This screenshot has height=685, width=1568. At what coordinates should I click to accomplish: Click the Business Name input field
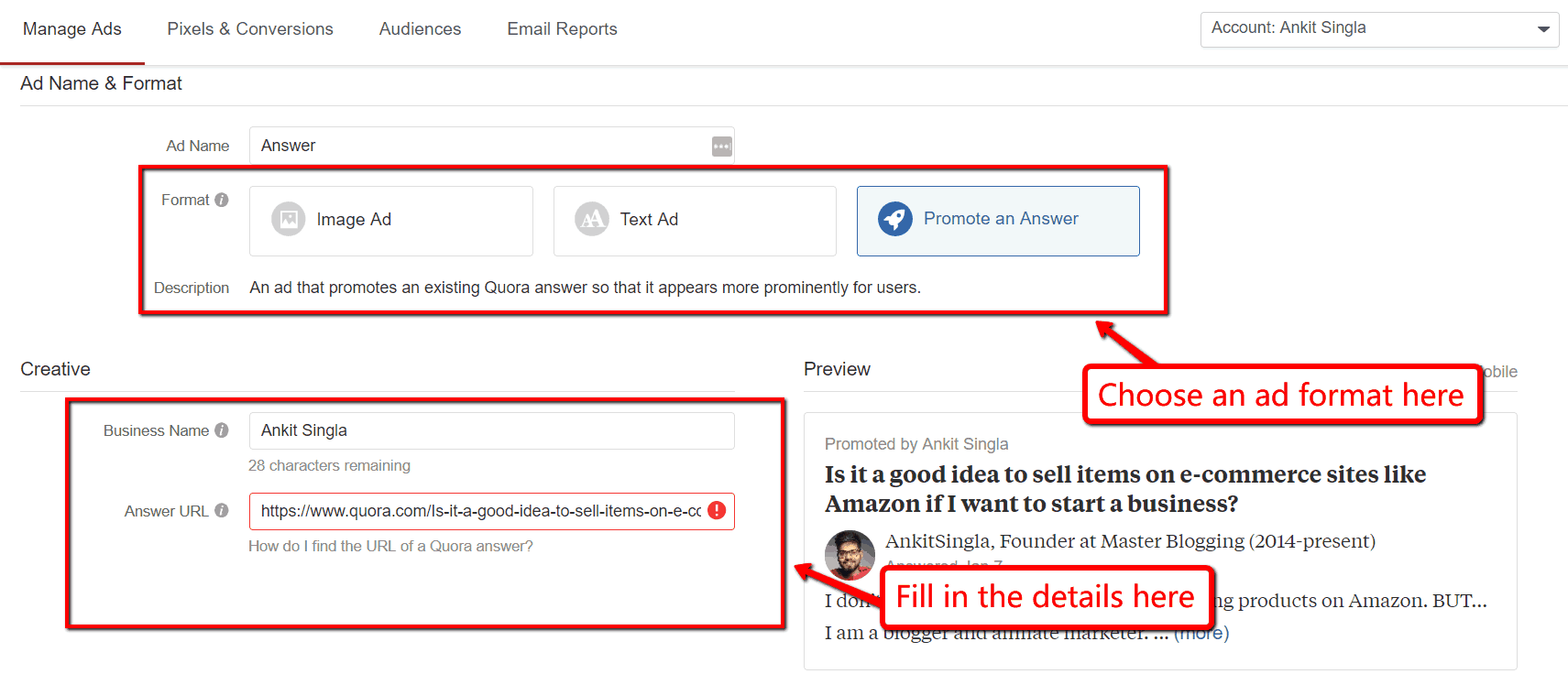(491, 430)
